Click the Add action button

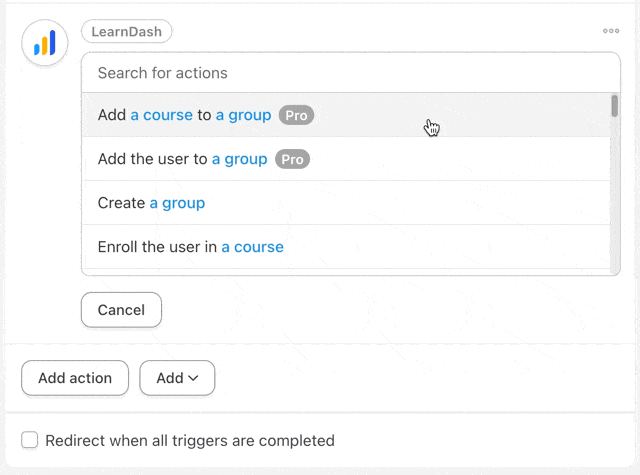click(75, 378)
